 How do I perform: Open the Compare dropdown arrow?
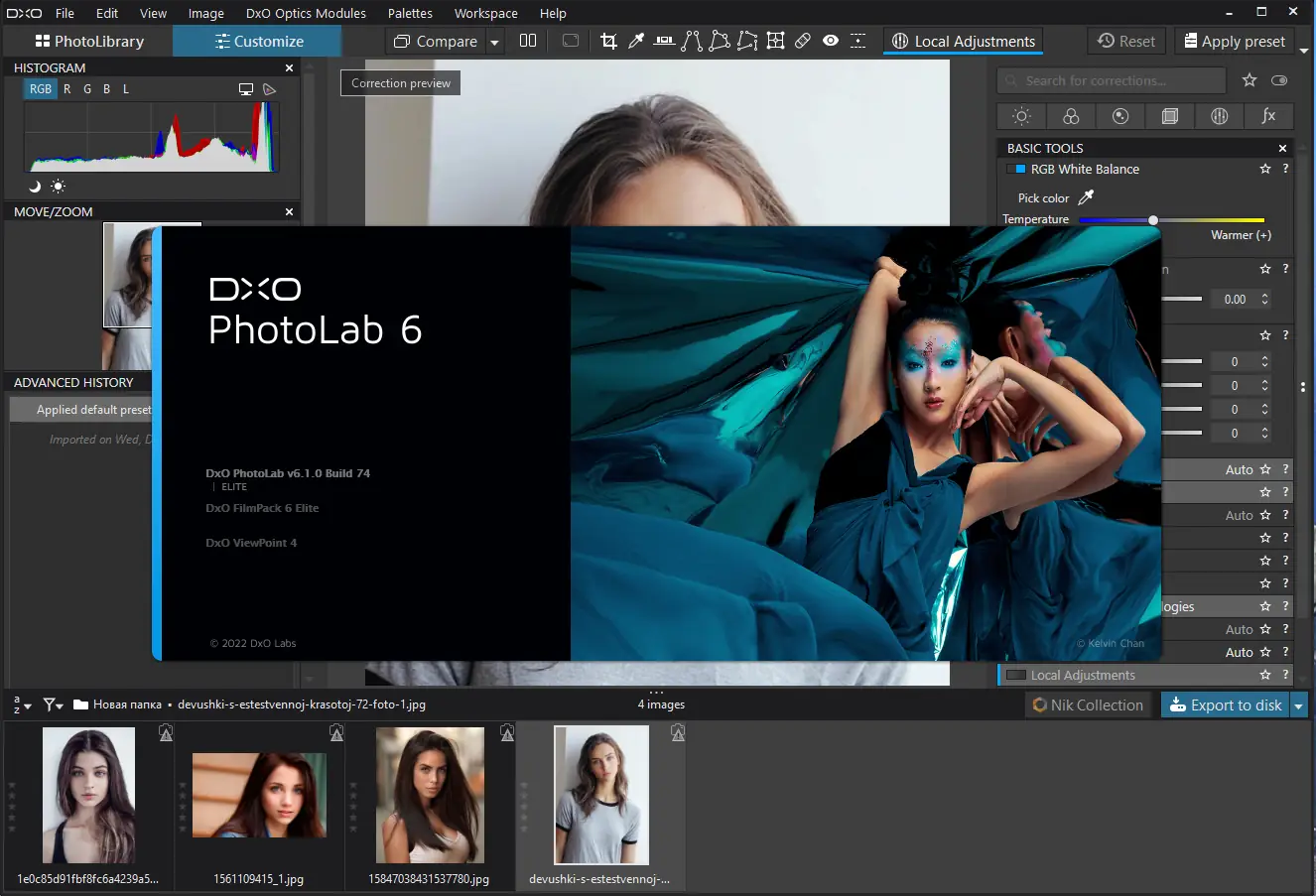pyautogui.click(x=494, y=42)
